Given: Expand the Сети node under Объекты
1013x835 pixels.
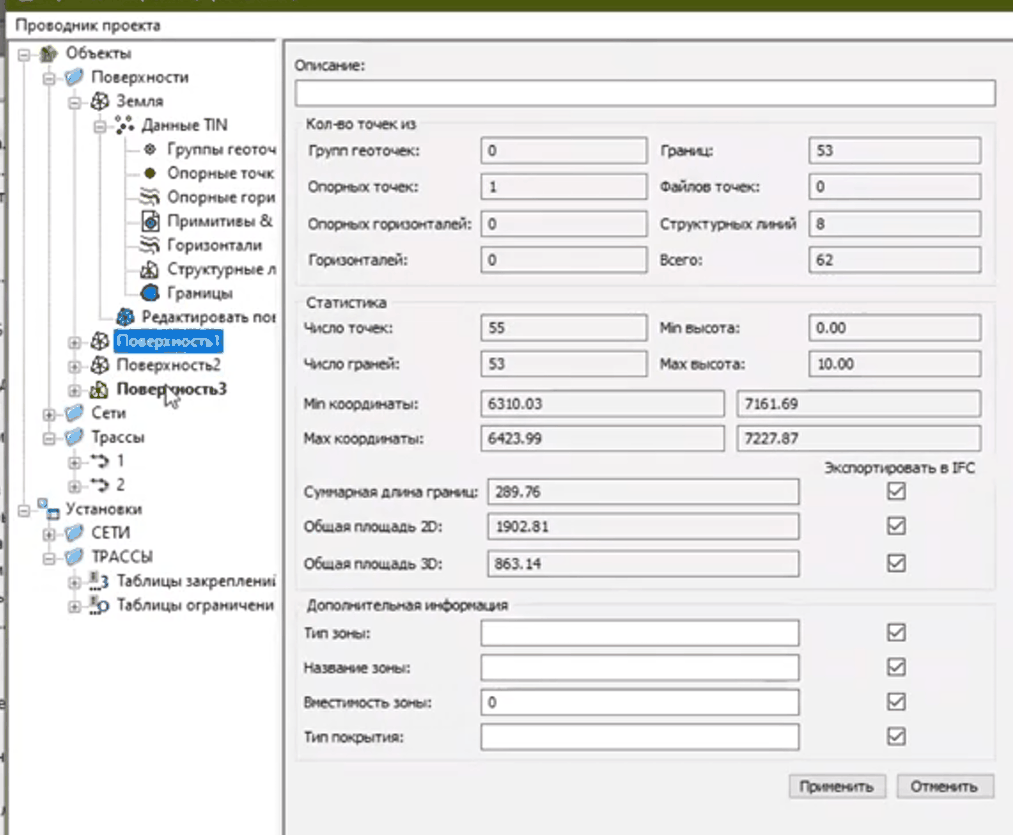Looking at the screenshot, I should pyautogui.click(x=49, y=413).
